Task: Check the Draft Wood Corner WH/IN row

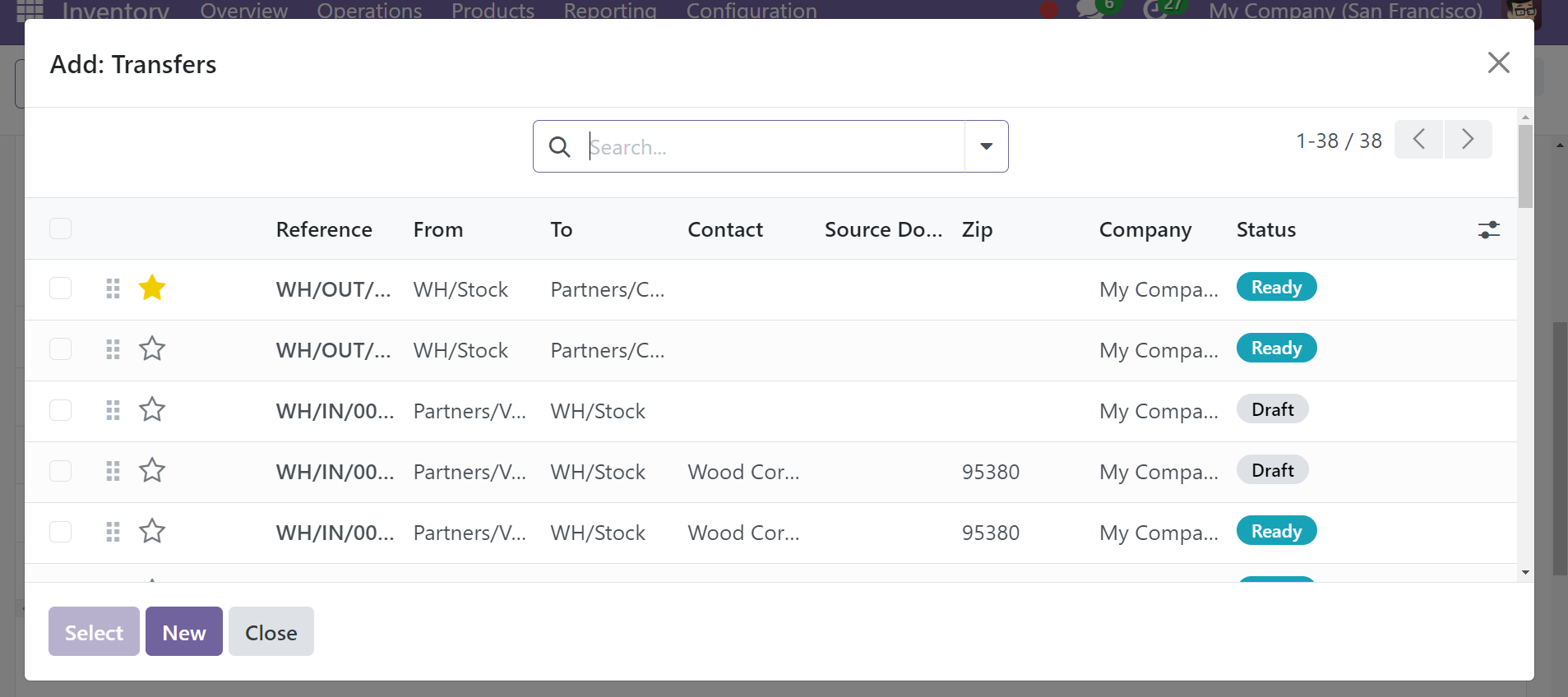Action: [61, 471]
